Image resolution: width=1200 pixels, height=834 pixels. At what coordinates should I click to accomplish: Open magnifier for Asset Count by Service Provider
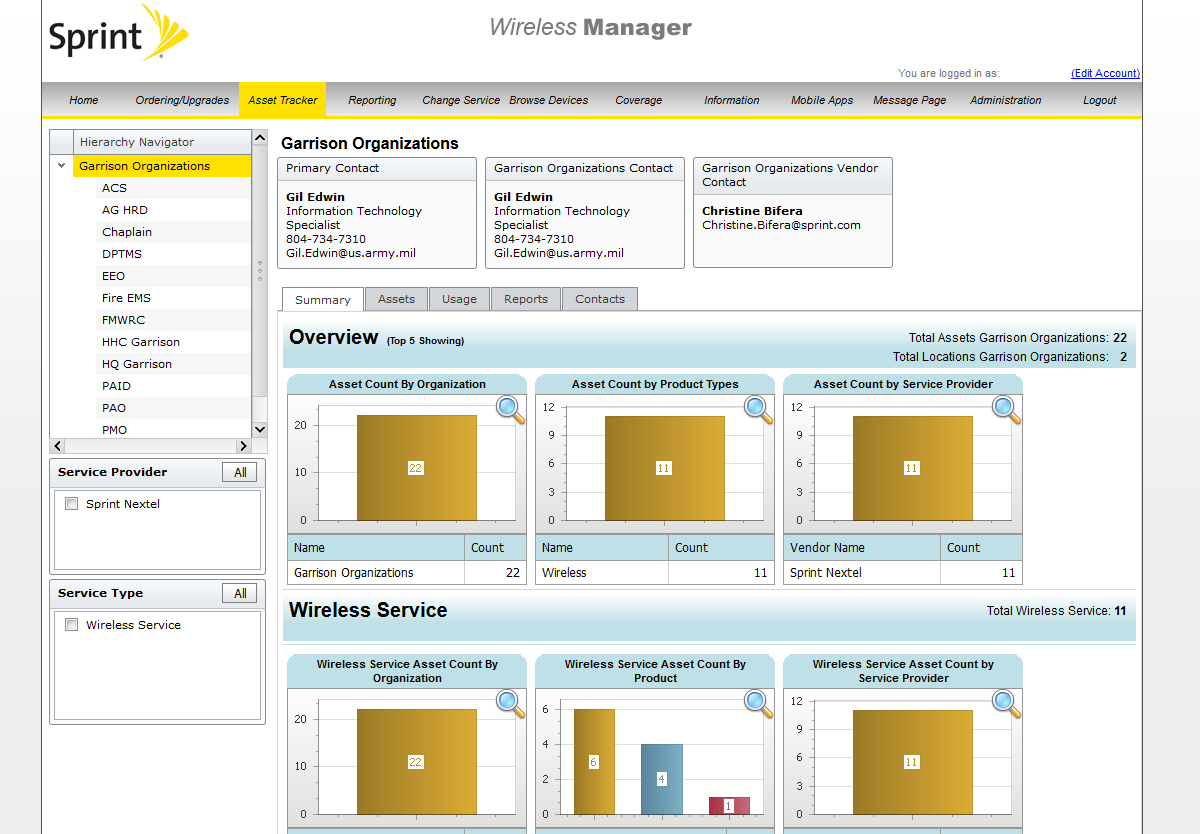click(1006, 409)
